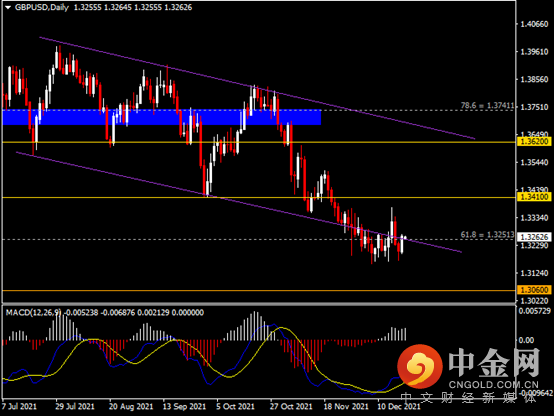Select the 1.31240 price scale value

coord(535,273)
